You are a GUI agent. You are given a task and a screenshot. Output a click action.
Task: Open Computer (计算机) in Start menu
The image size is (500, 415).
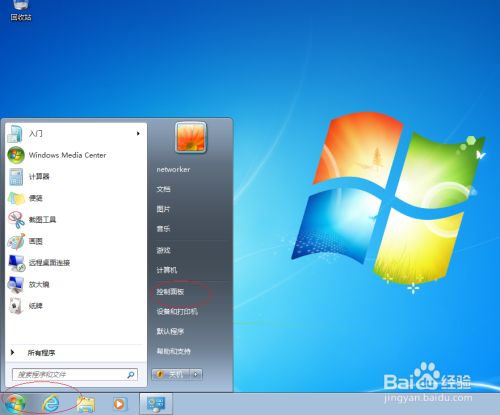(167, 270)
